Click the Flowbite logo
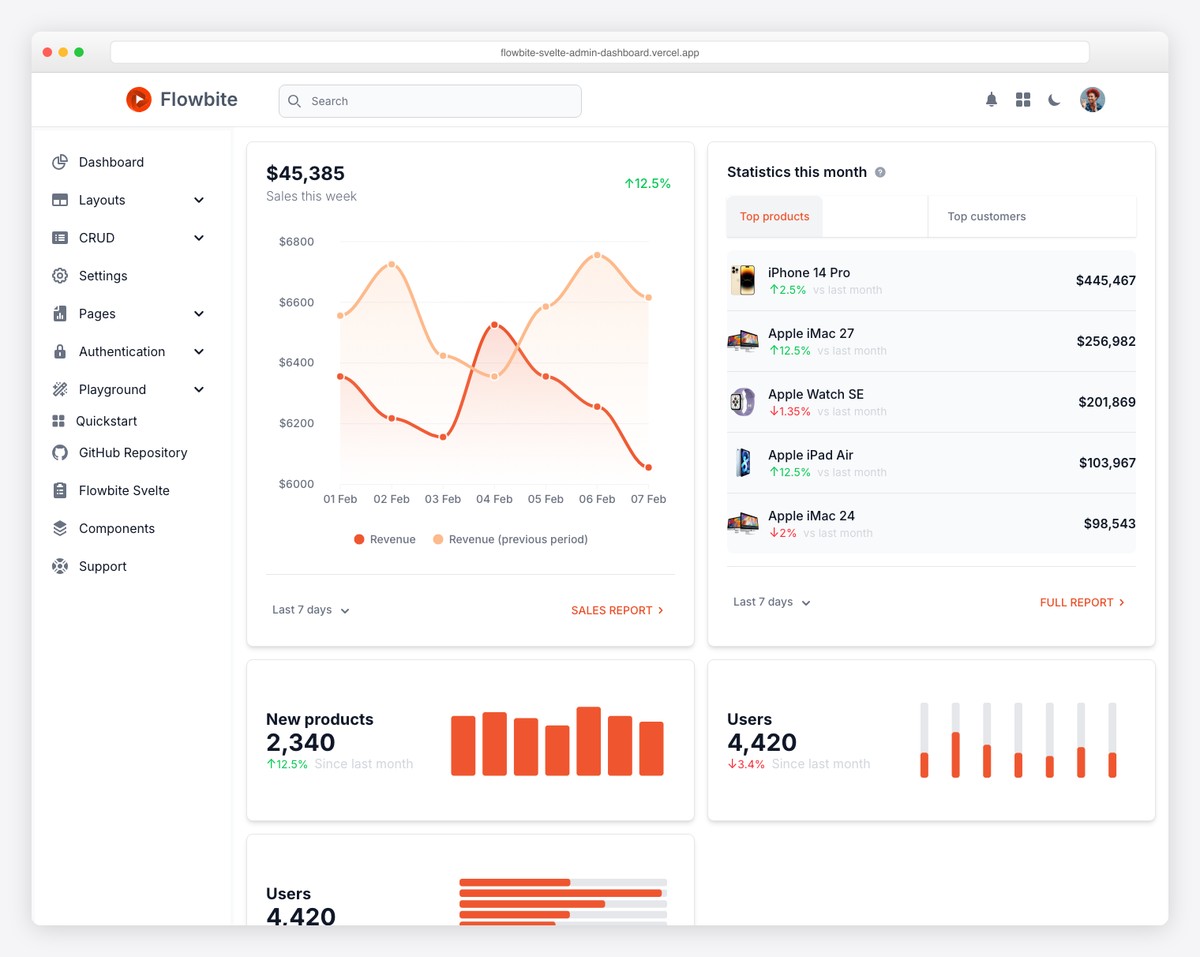 tap(181, 99)
